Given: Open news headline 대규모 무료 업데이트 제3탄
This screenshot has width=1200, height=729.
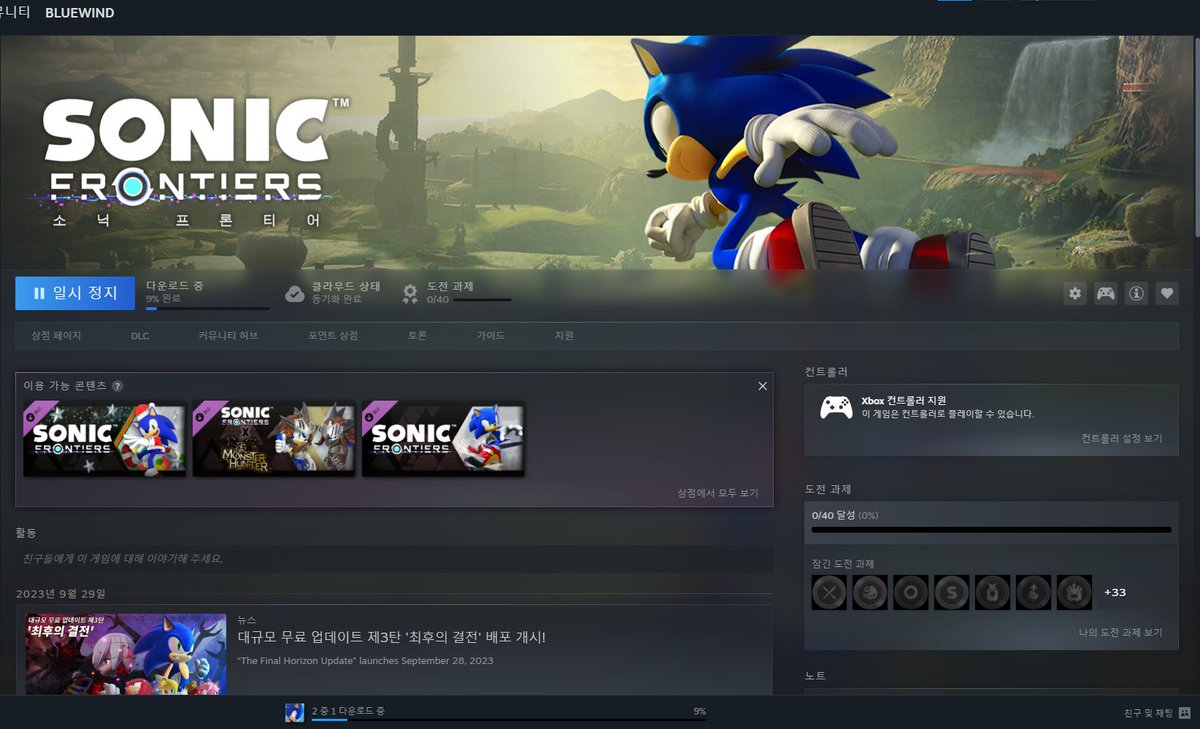Looking at the screenshot, I should (392, 637).
